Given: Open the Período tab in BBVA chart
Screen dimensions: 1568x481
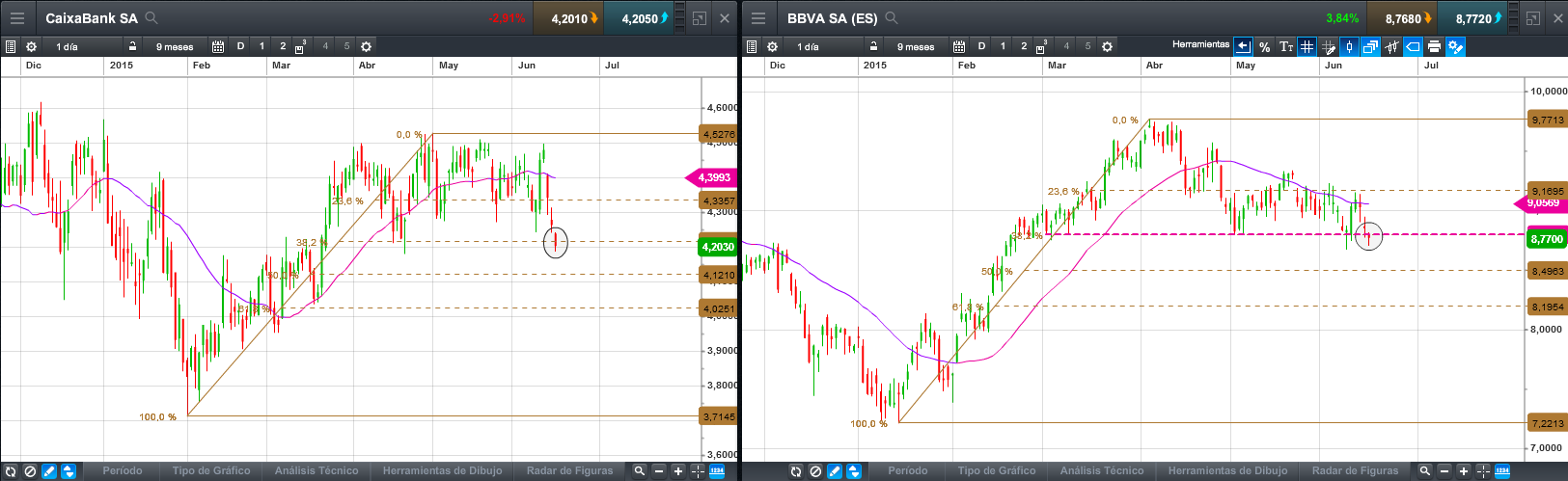Looking at the screenshot, I should (x=908, y=471).
